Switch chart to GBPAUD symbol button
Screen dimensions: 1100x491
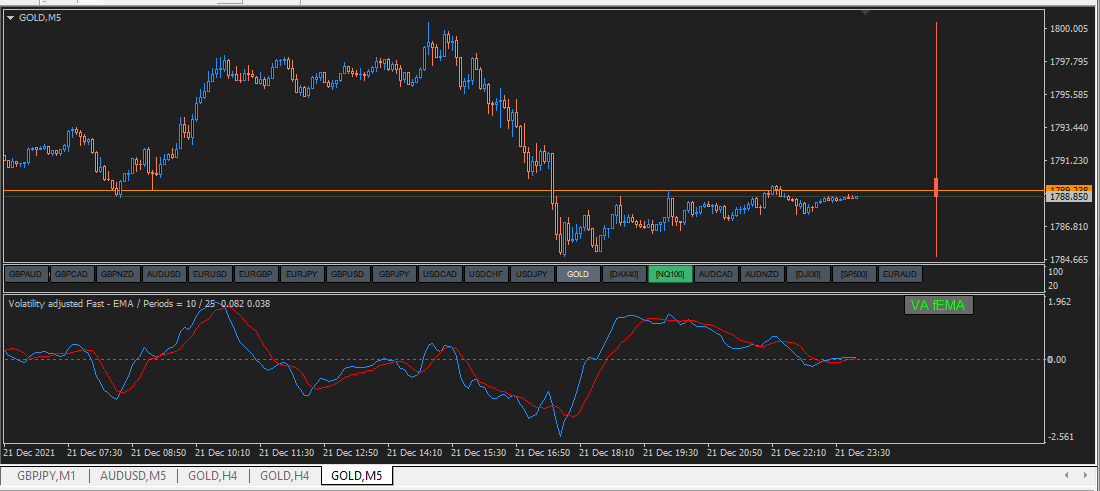pos(27,274)
